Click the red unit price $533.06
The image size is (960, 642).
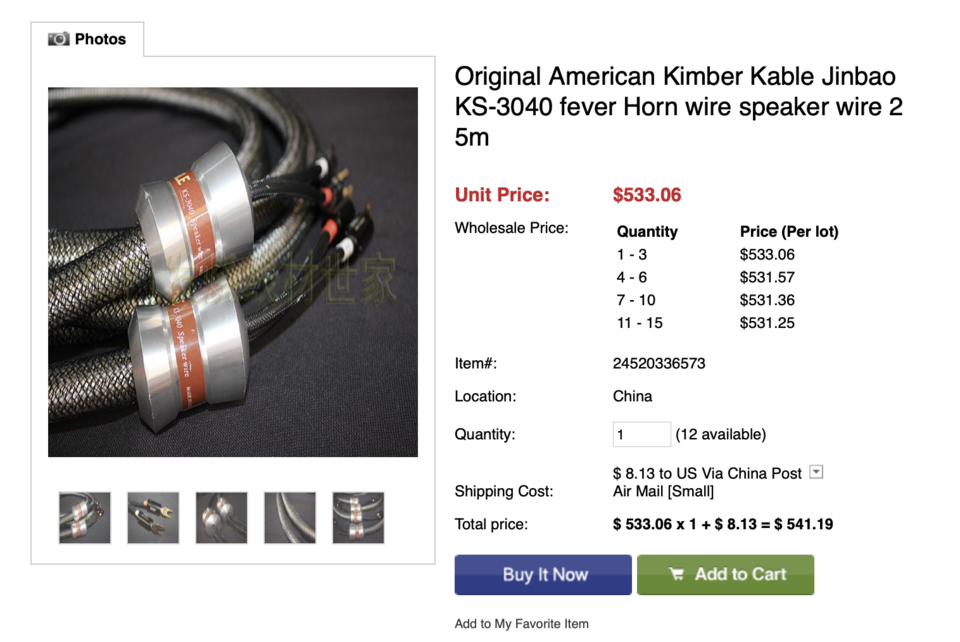(x=647, y=195)
